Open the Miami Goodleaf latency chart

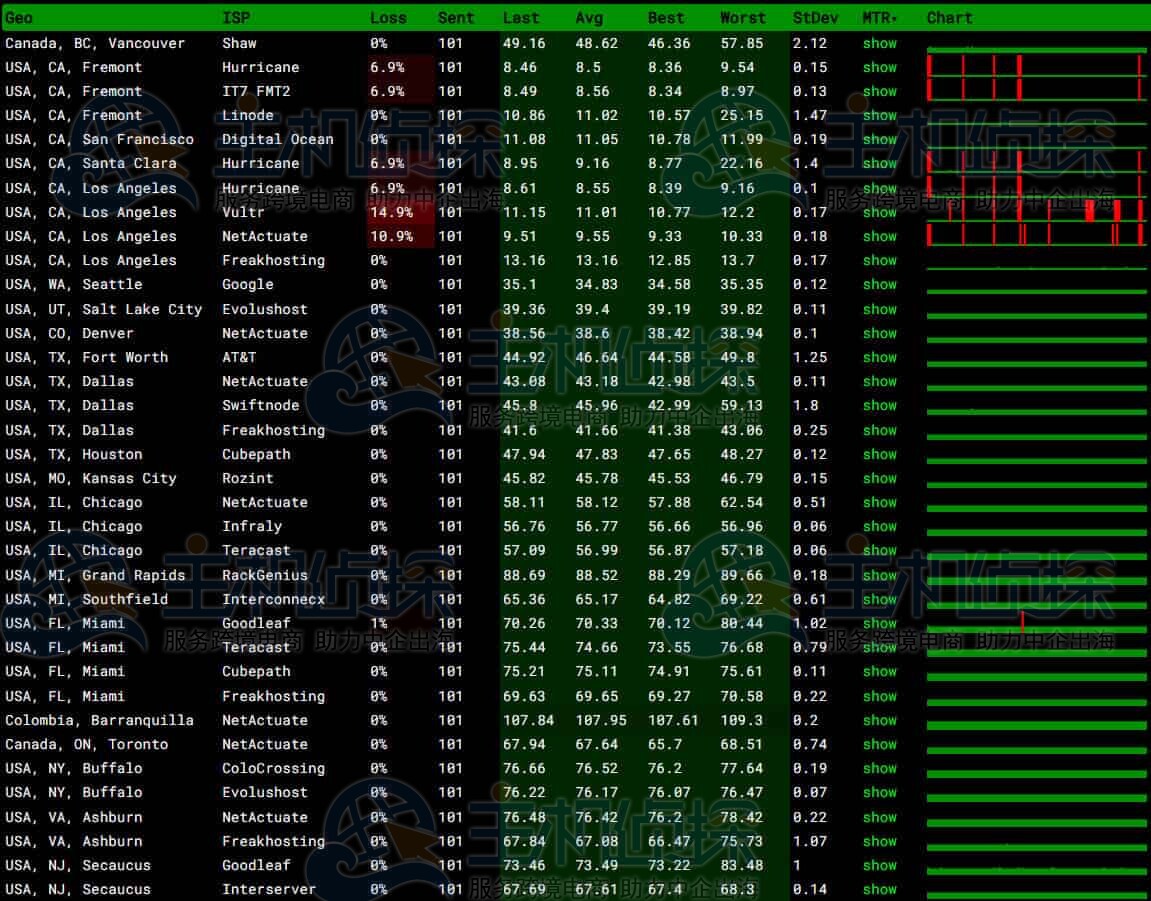pyautogui.click(x=1036, y=623)
